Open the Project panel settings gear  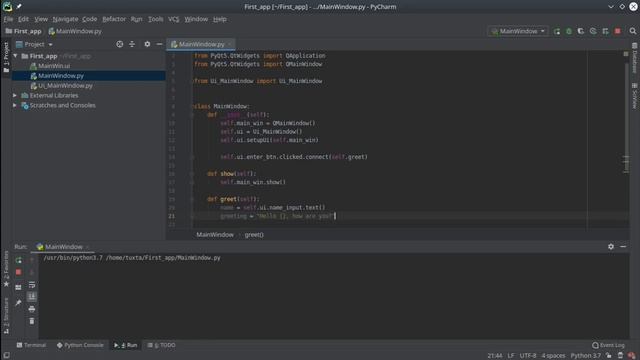147,44
